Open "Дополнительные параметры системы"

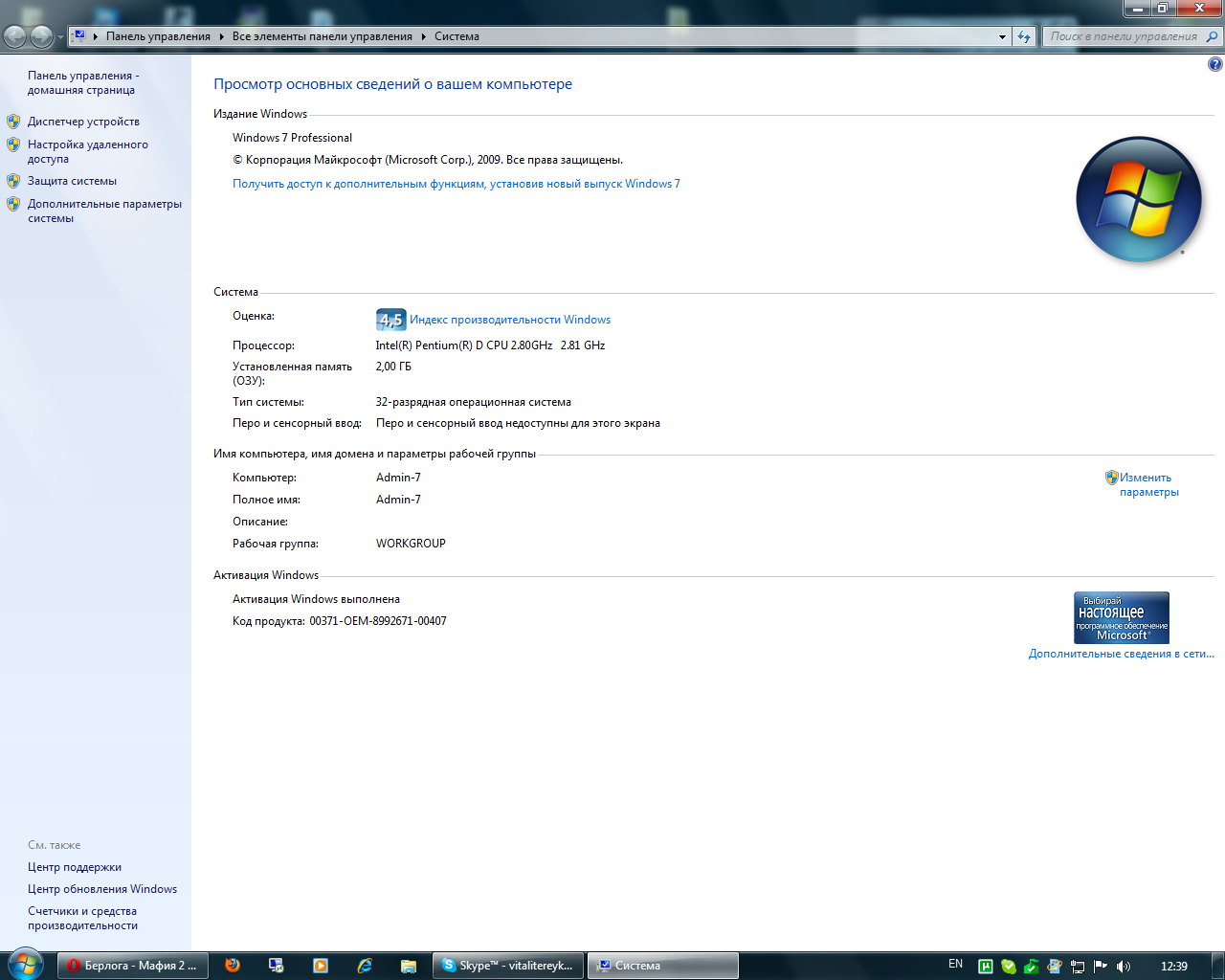tap(104, 211)
